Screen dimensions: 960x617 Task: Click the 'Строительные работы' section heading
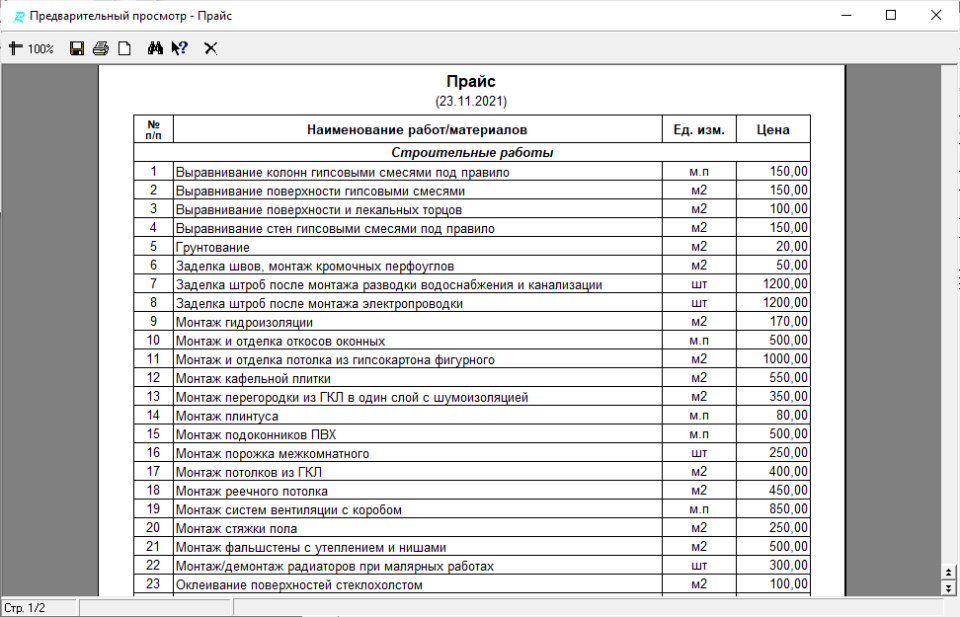pyautogui.click(x=472, y=153)
